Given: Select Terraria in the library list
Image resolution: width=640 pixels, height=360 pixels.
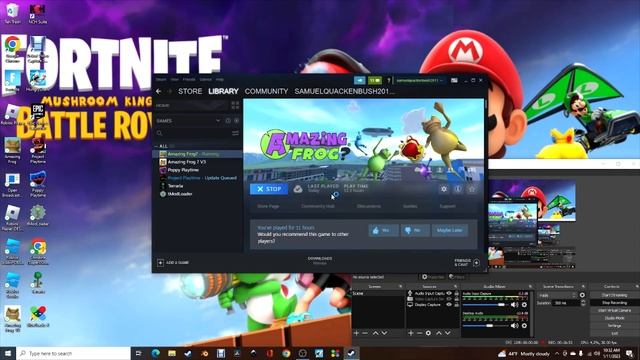Looking at the screenshot, I should click(197, 186).
